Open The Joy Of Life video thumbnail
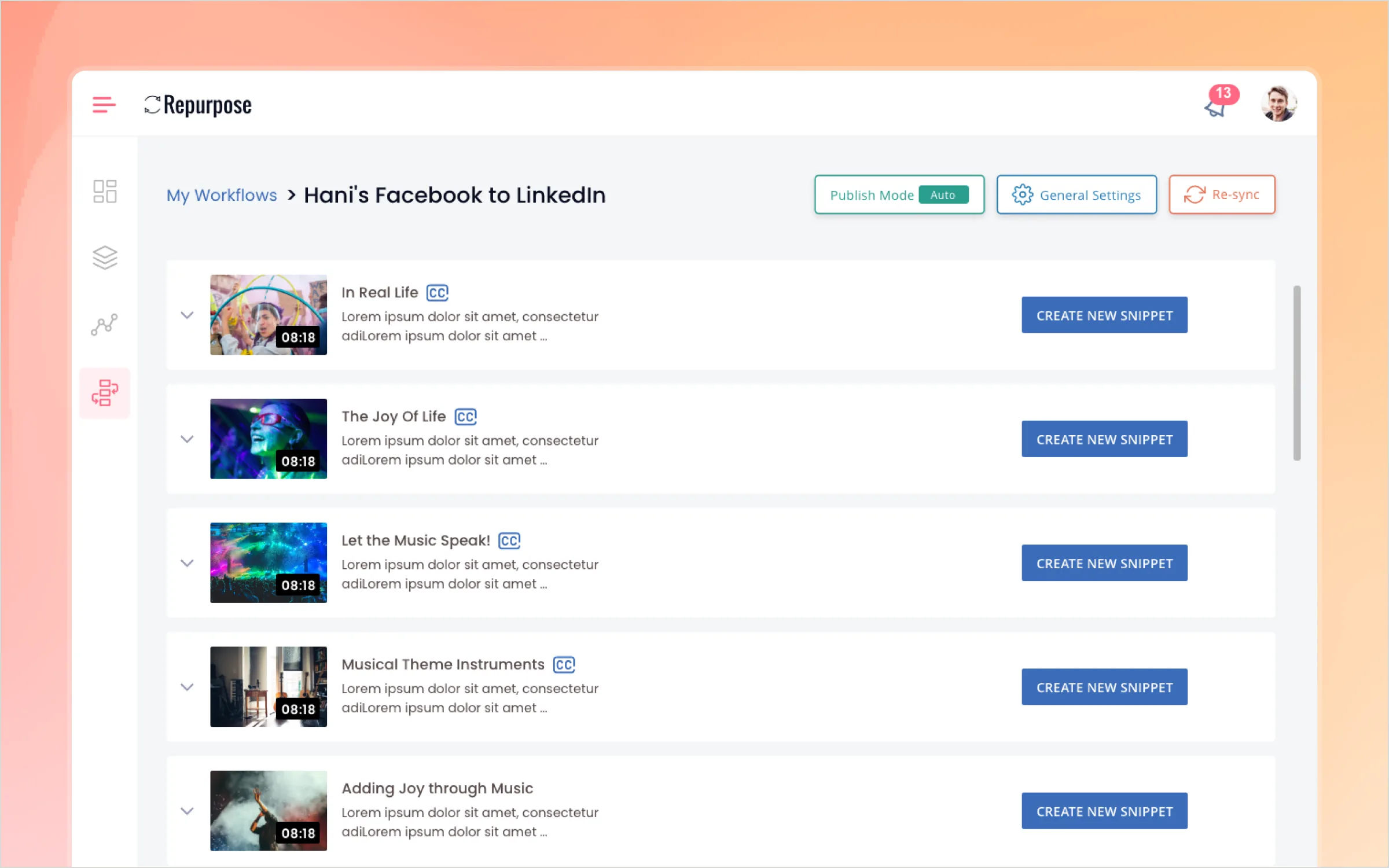The height and width of the screenshot is (868, 1389). 269,439
